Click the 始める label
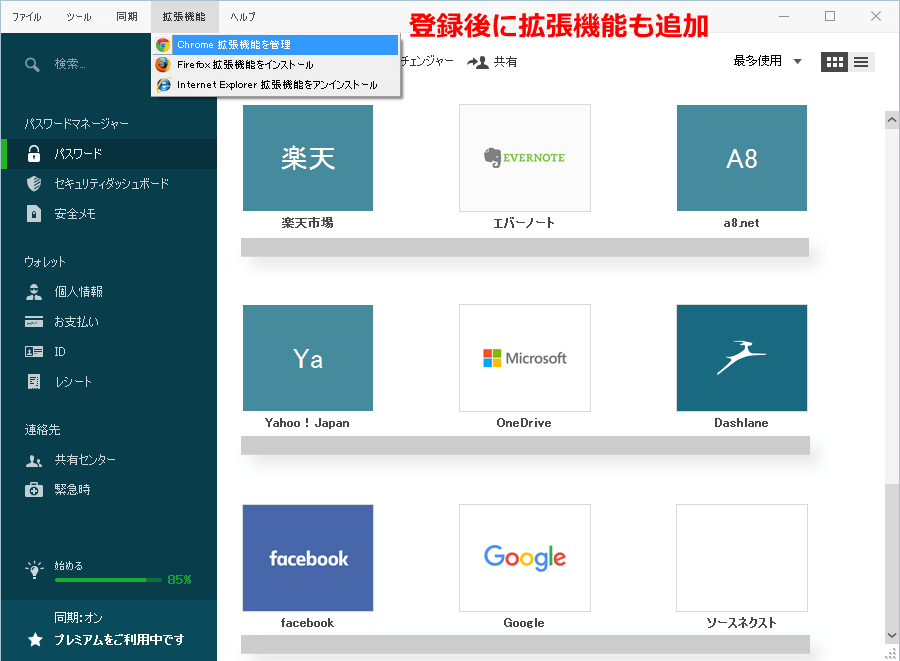 point(69,566)
